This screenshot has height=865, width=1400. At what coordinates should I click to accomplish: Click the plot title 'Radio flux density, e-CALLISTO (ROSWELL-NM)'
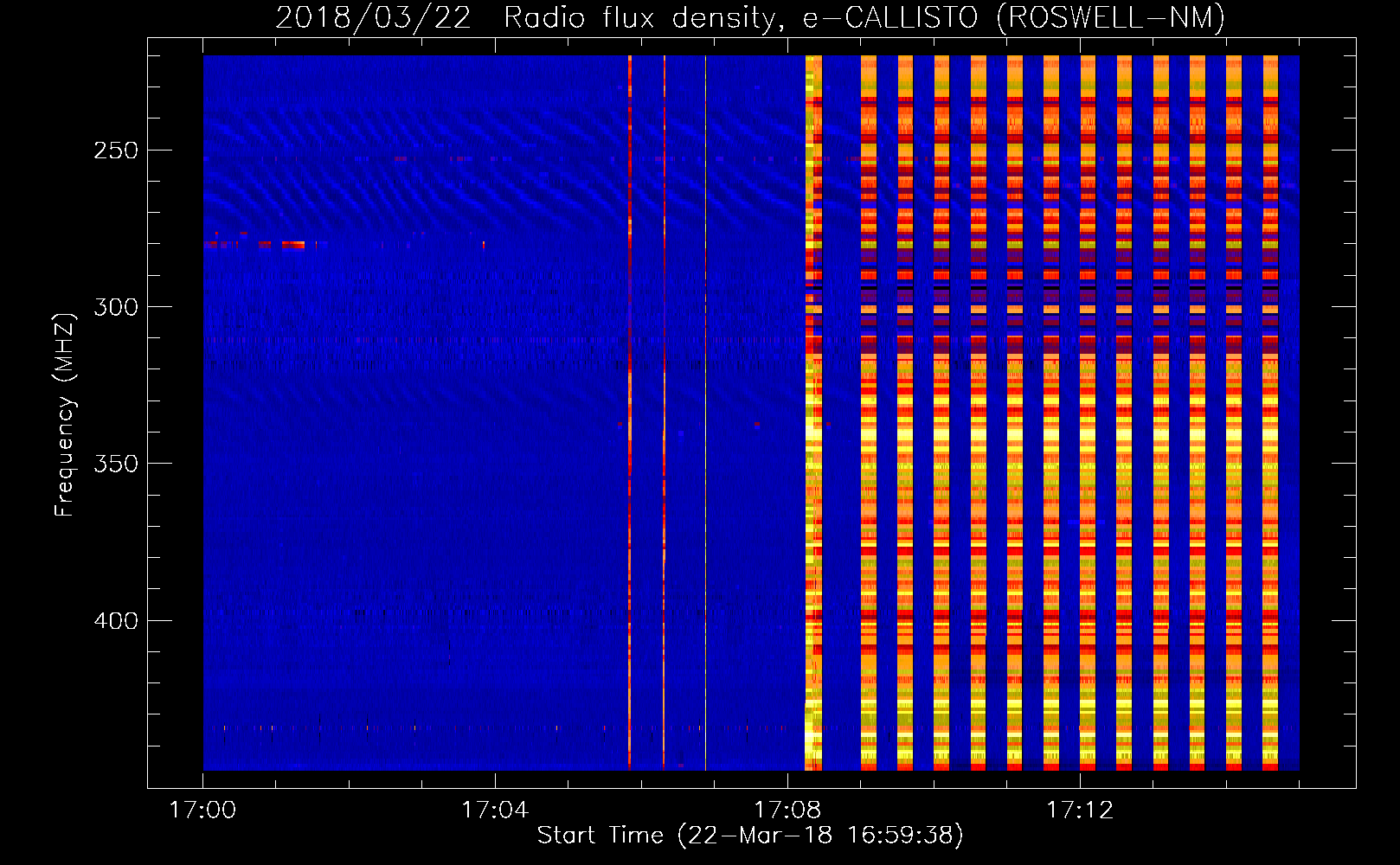[x=864, y=17]
